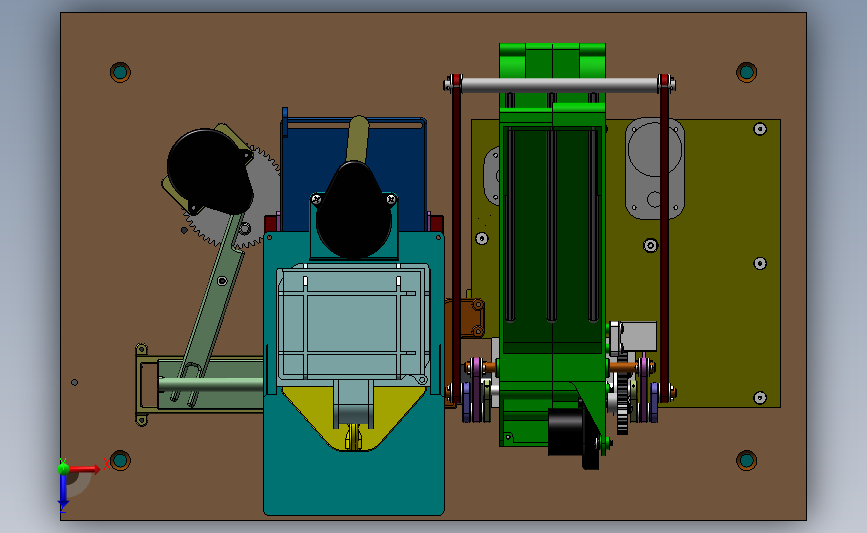This screenshot has height=533, width=867.
Task: Select the translucent gray tray in the teal housing
Action: [353, 323]
